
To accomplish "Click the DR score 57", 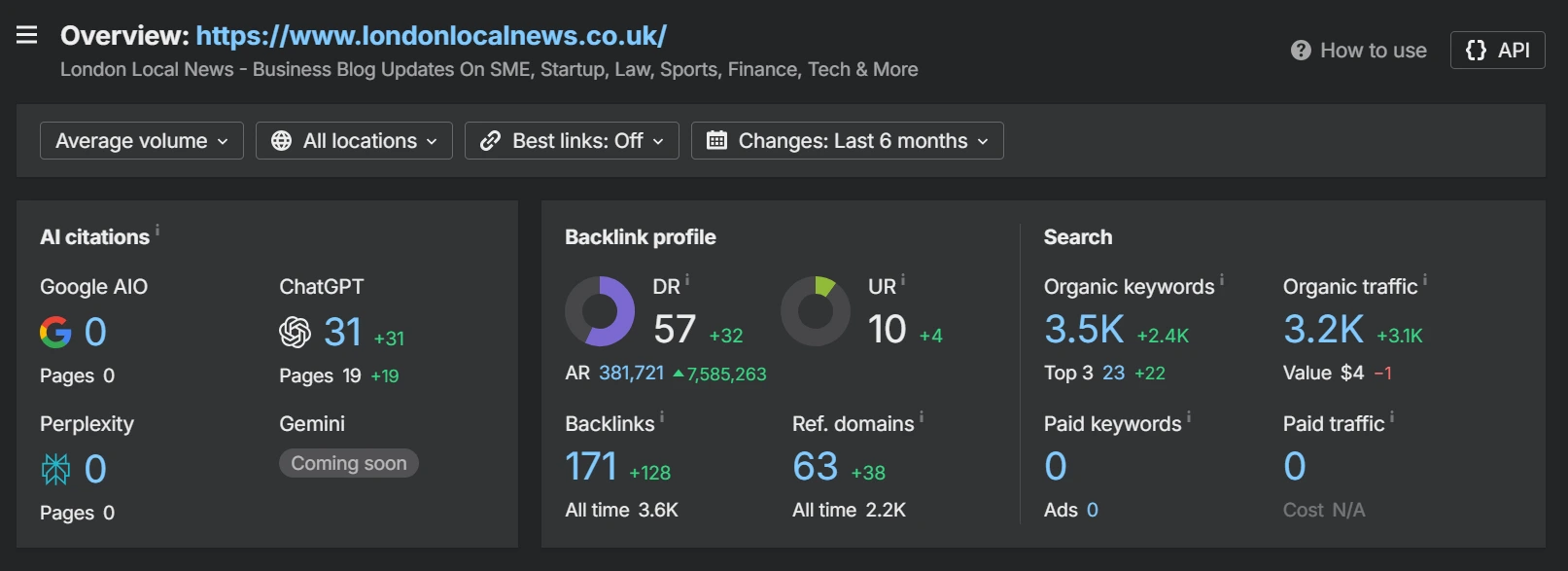I will coord(675,329).
